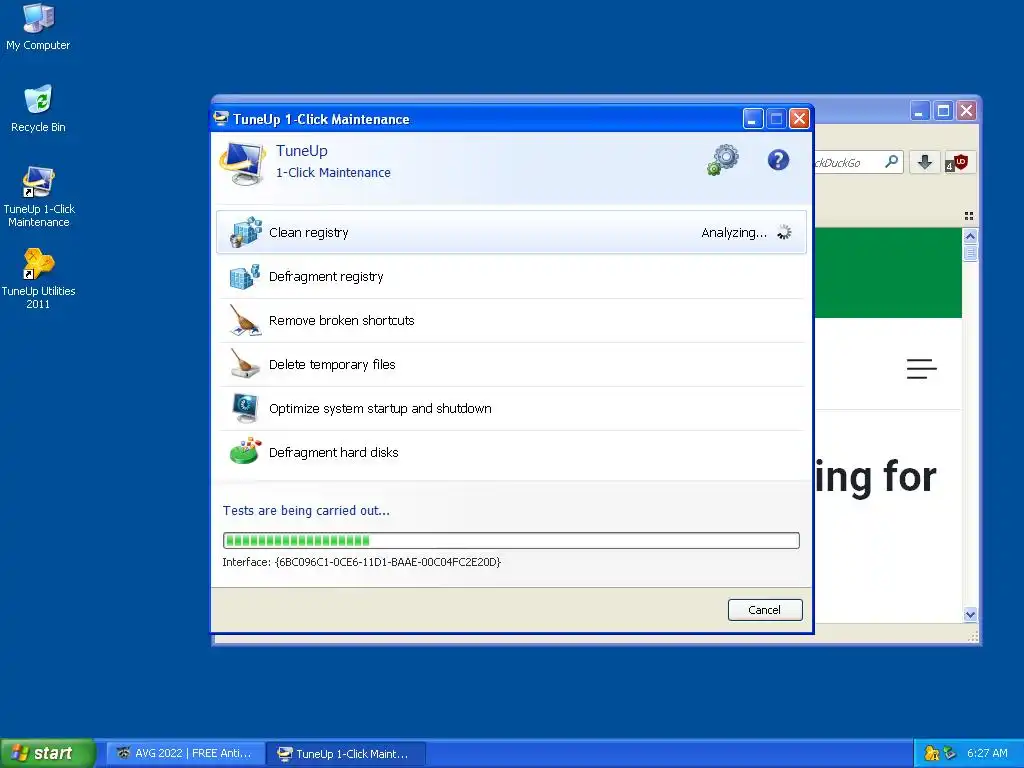Select Delete temporary files text

click(x=332, y=364)
